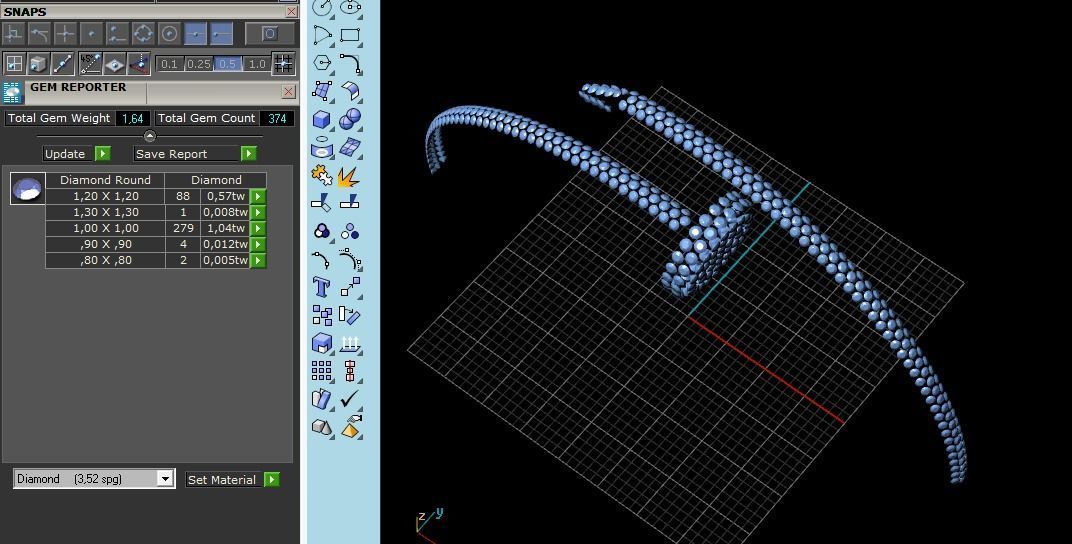
Task: Click the block squares cluster tool
Action: pos(322,315)
